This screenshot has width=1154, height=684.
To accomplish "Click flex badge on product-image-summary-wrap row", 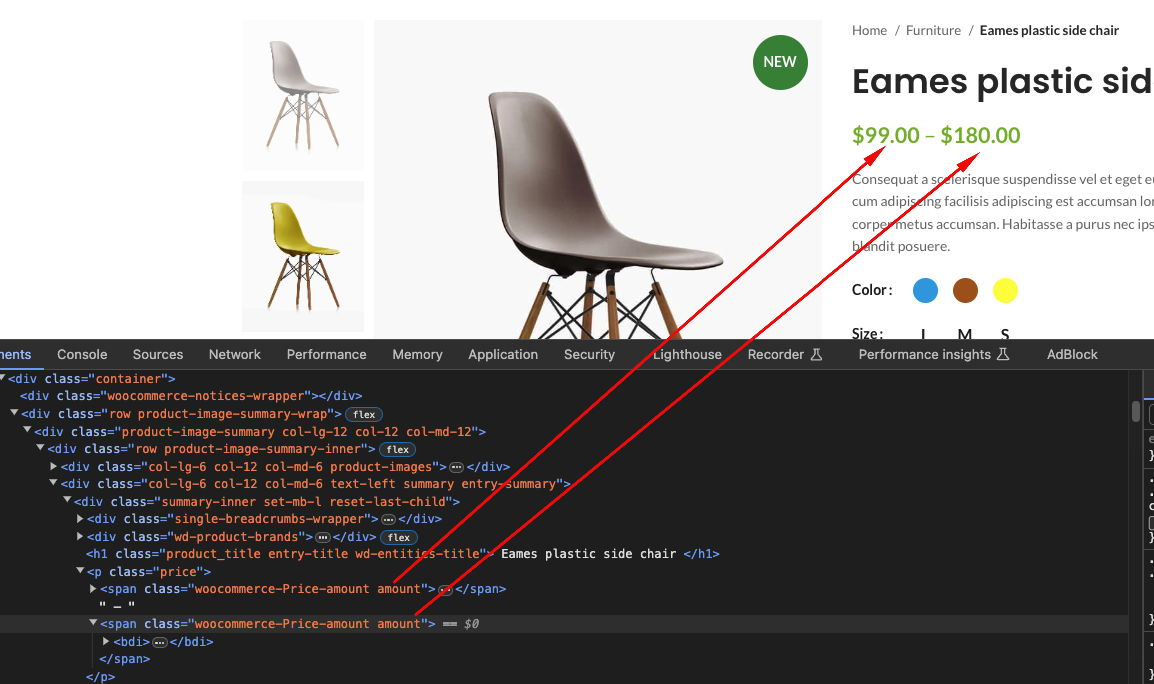I will tap(364, 415).
